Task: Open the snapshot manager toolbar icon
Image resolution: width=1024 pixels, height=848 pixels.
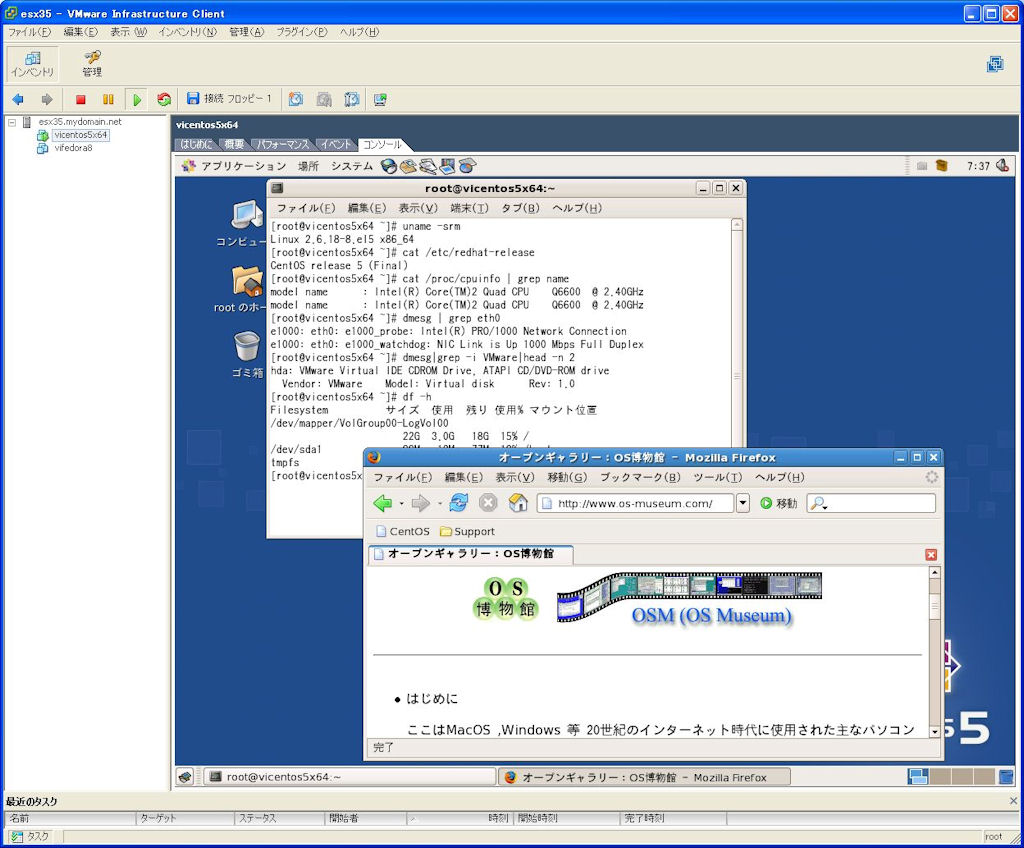Action: (351, 99)
